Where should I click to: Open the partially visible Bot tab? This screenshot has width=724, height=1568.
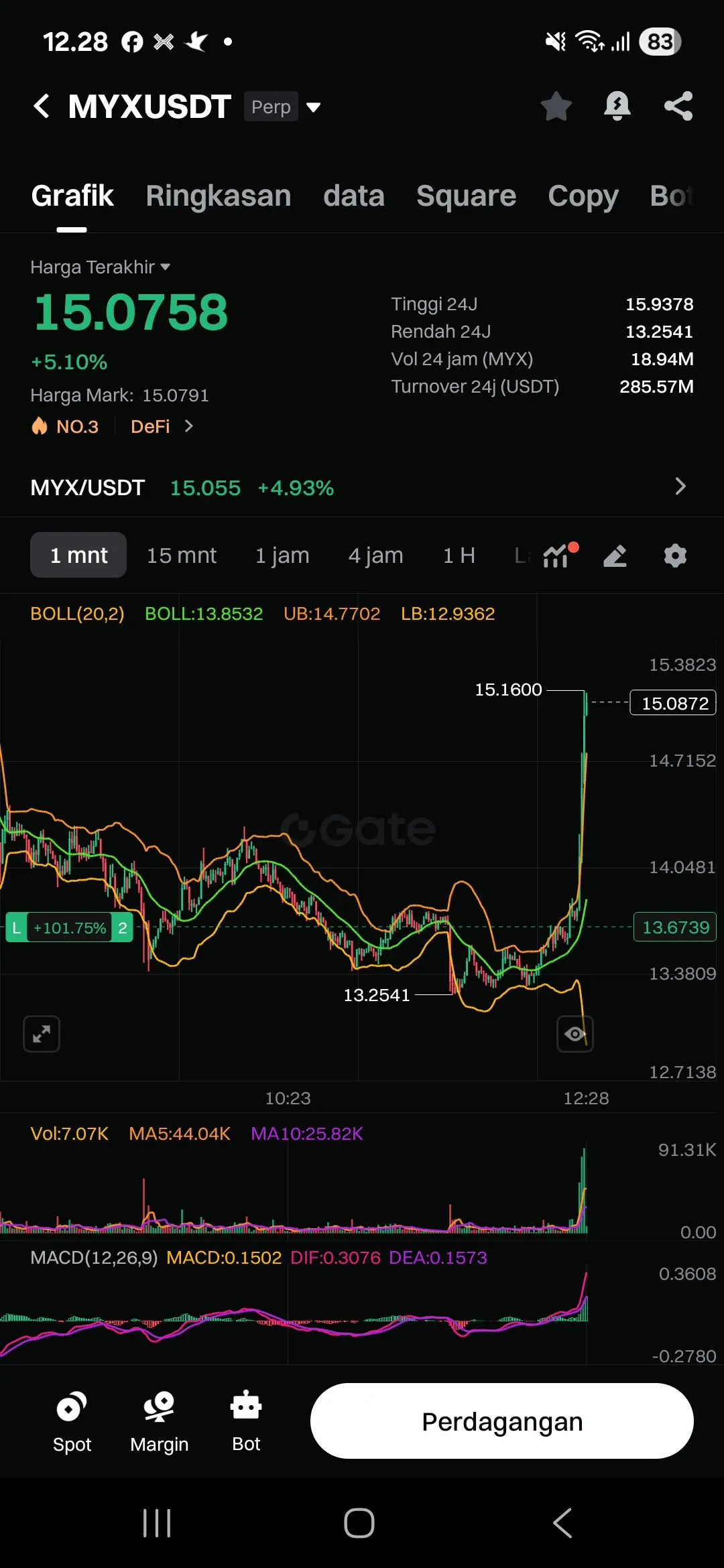coord(671,196)
